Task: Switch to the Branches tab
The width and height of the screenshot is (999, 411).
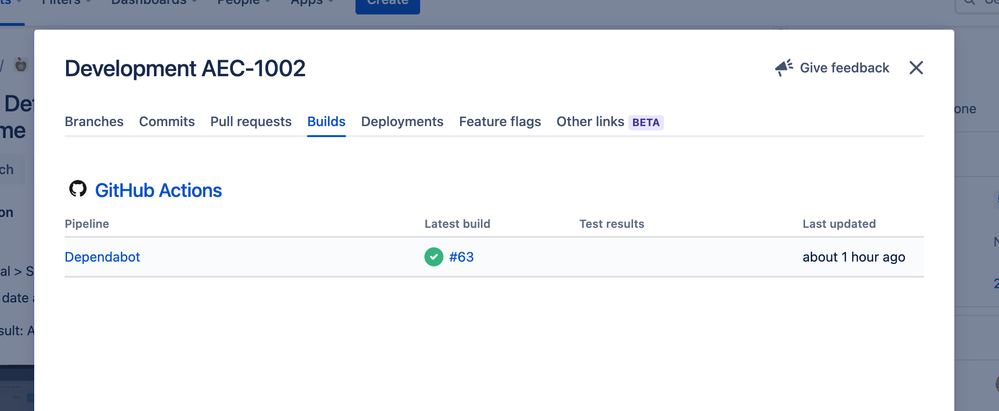Action: [94, 122]
